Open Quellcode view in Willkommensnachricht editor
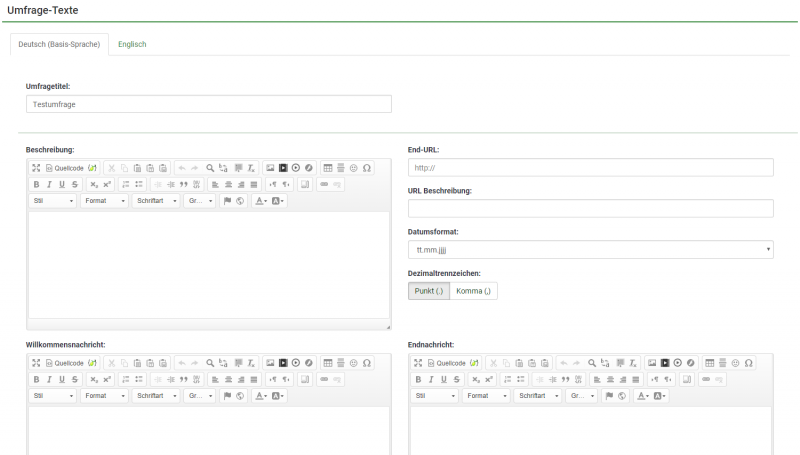The image size is (800, 455). (x=64, y=363)
